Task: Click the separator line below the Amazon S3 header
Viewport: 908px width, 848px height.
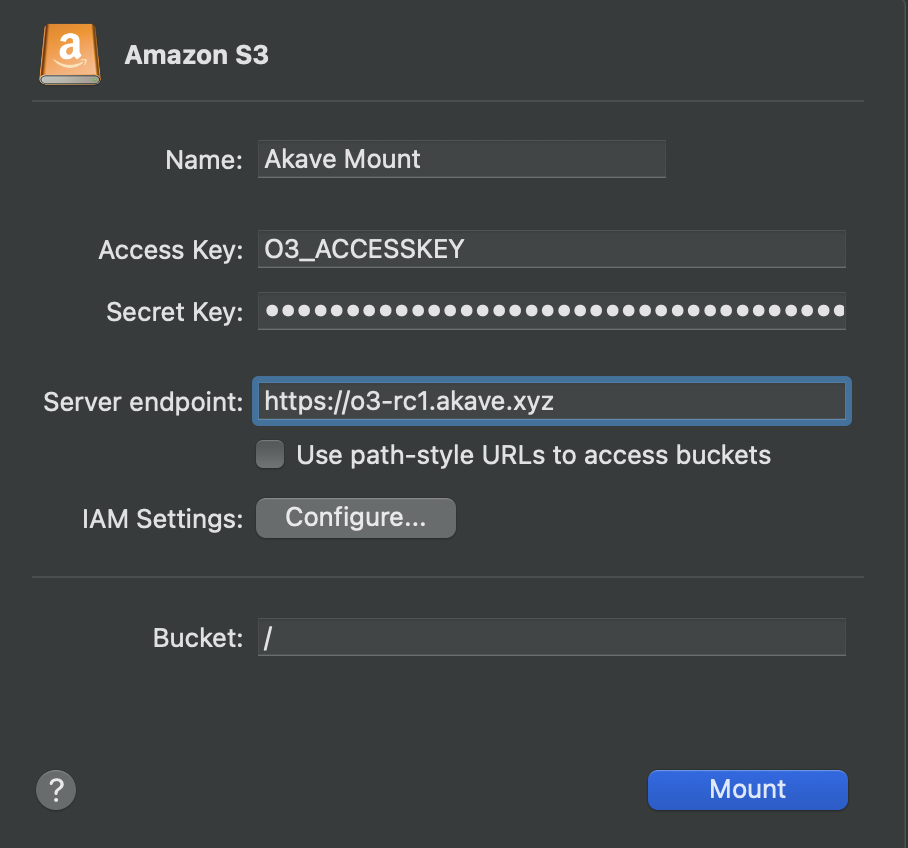Action: pyautogui.click(x=448, y=101)
